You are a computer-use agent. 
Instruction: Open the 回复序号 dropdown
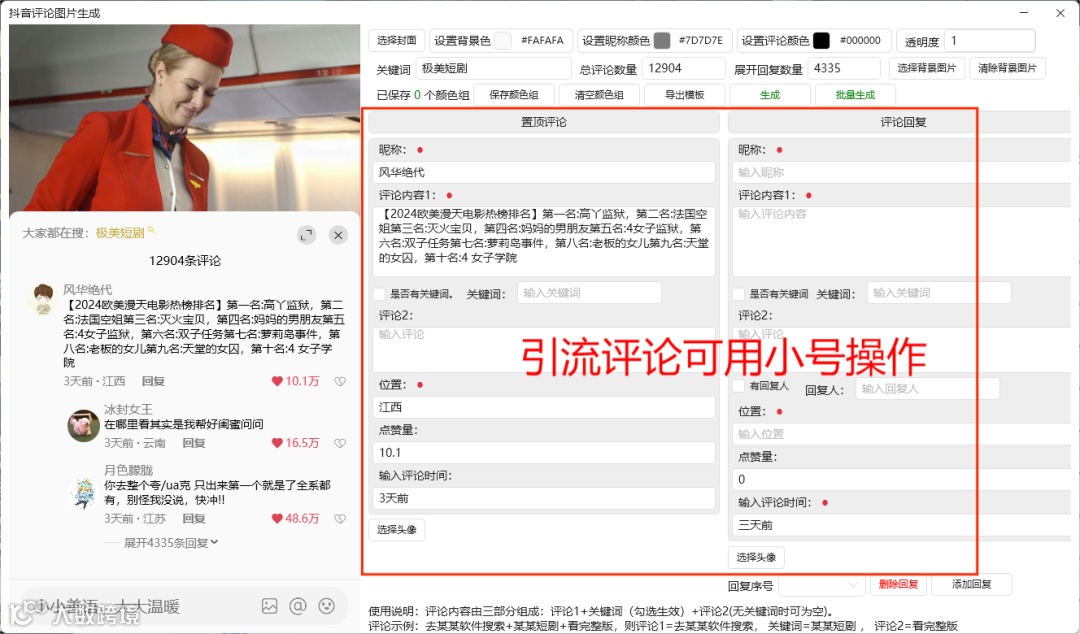coord(822,585)
